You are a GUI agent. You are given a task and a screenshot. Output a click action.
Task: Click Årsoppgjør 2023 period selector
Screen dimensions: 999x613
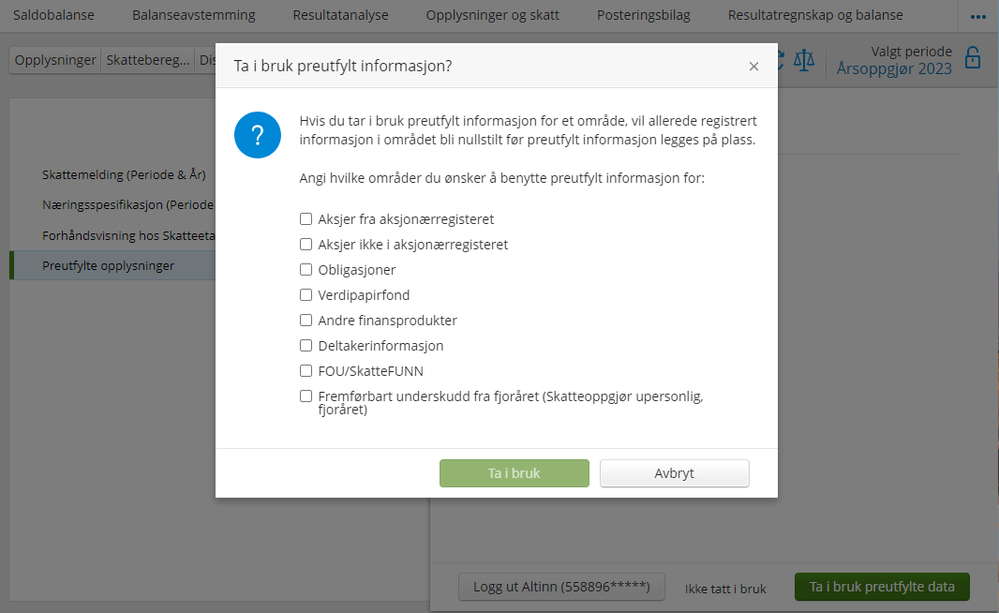(x=894, y=69)
